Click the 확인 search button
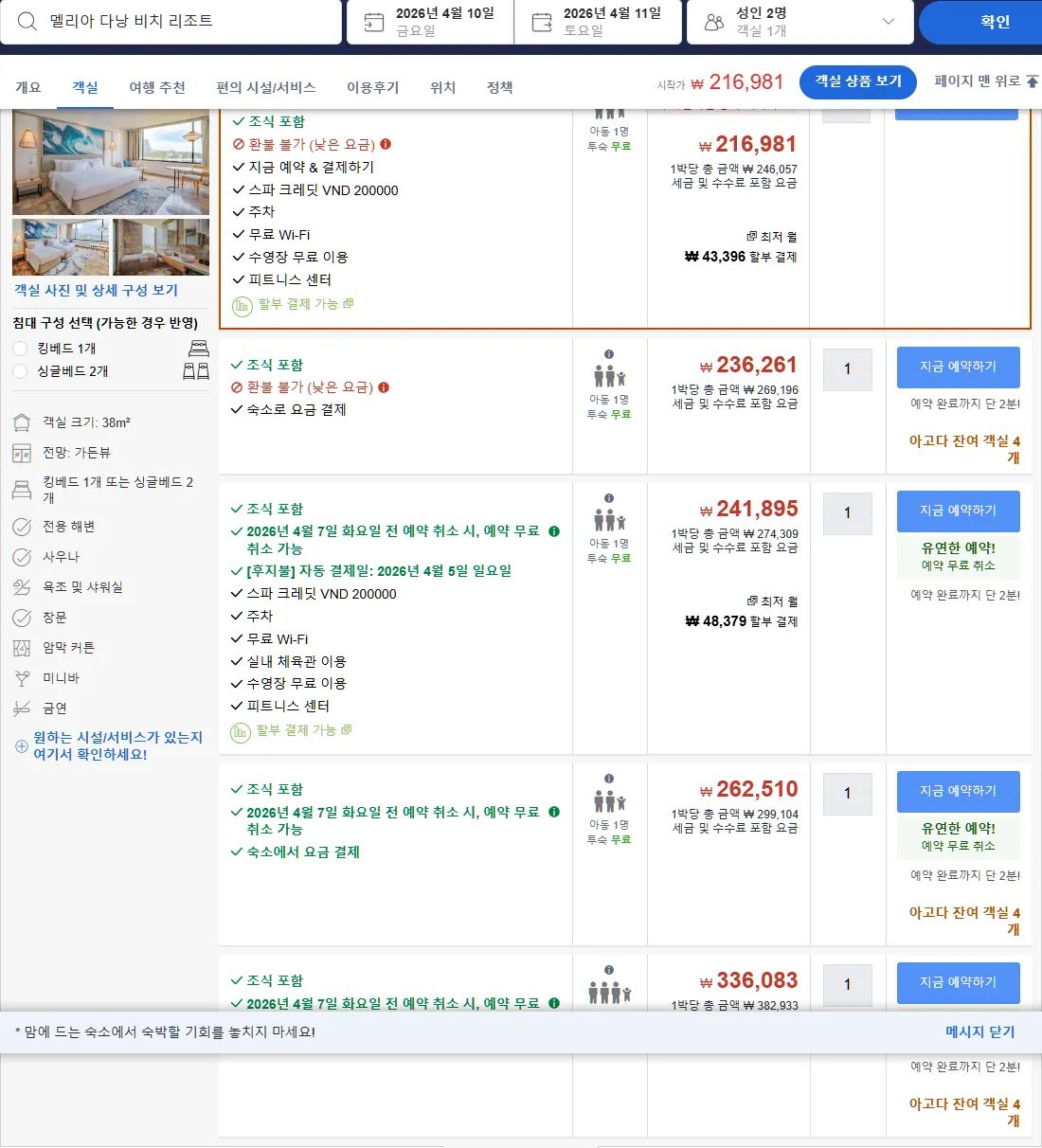The width and height of the screenshot is (1042, 1148). [x=981, y=22]
